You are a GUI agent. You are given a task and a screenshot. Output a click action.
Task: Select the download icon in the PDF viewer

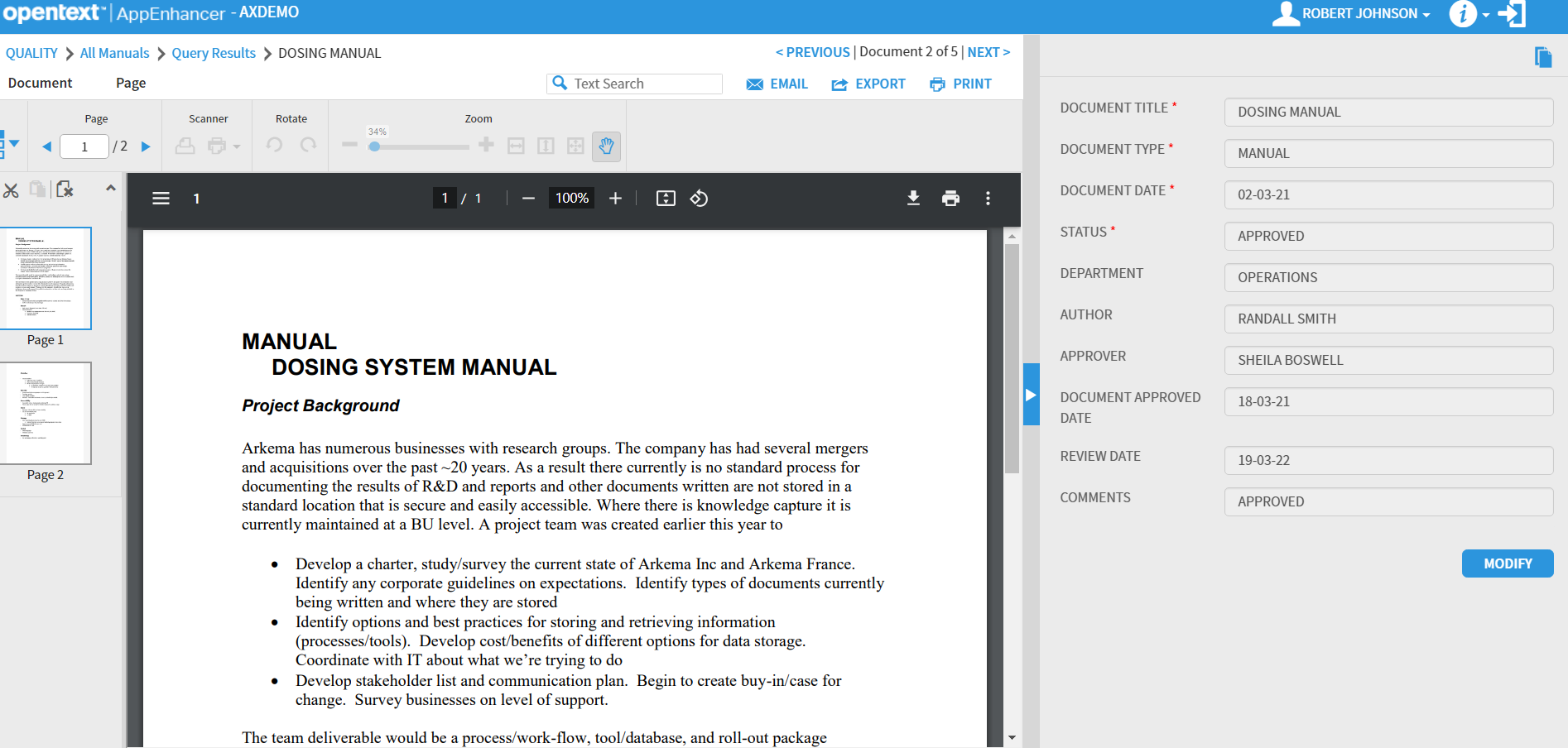tap(913, 199)
